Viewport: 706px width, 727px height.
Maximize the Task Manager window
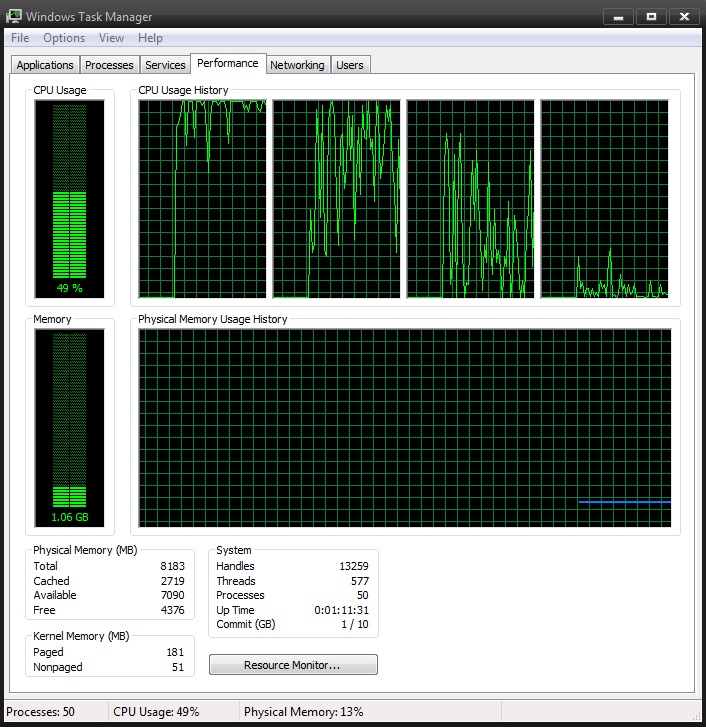pyautogui.click(x=651, y=17)
